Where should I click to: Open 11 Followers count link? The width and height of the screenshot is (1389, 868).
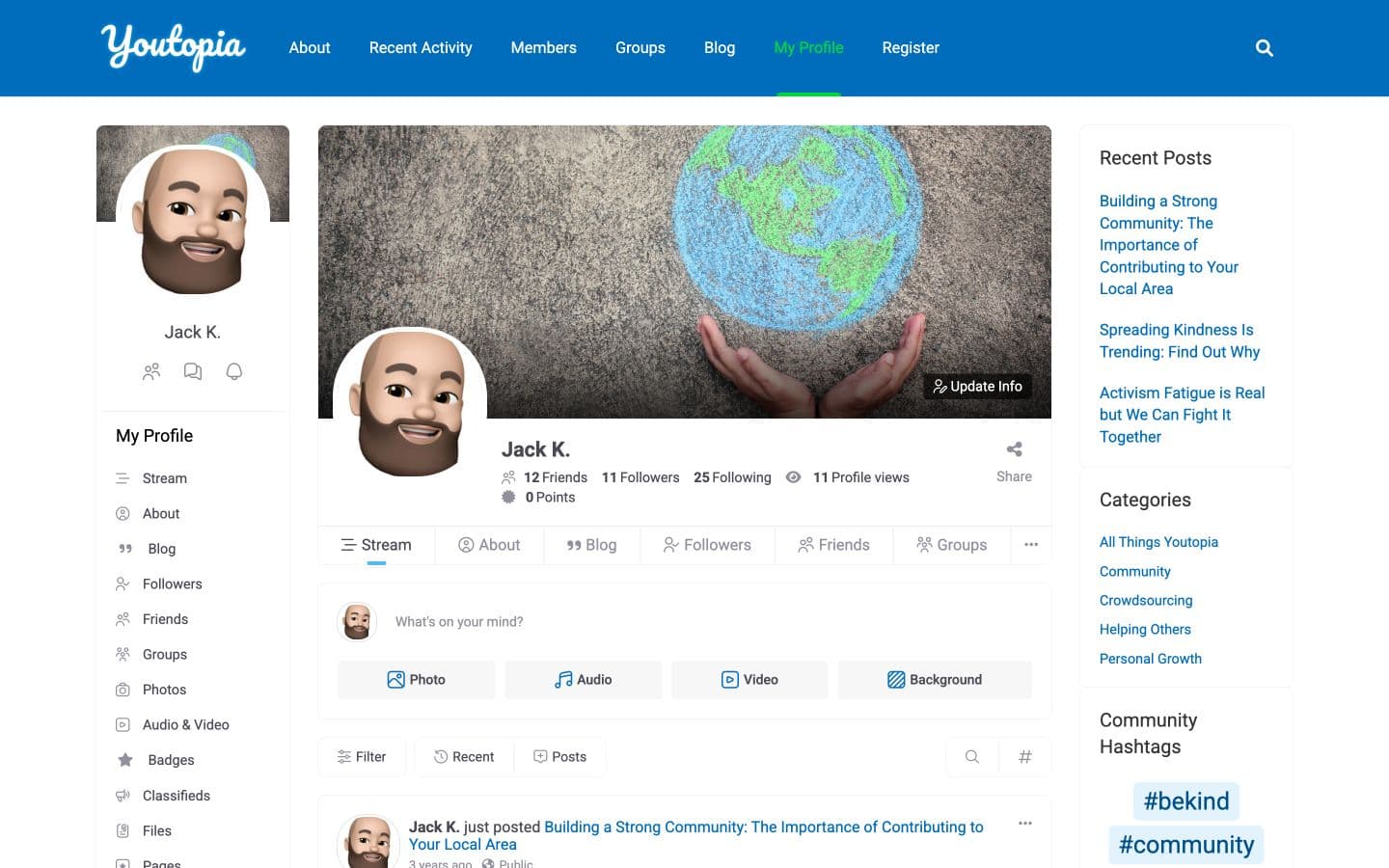(640, 477)
